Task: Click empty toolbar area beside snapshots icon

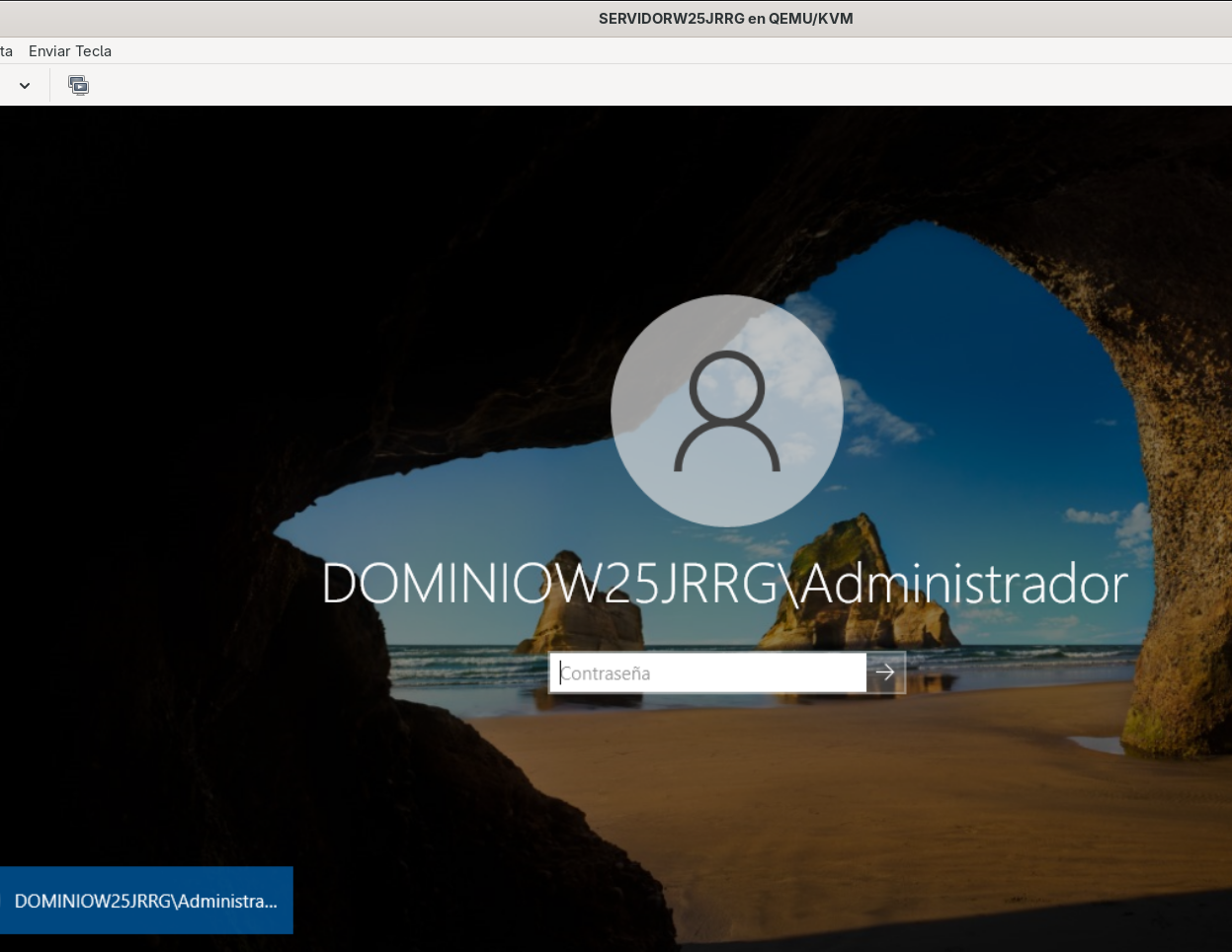Action: click(x=593, y=86)
